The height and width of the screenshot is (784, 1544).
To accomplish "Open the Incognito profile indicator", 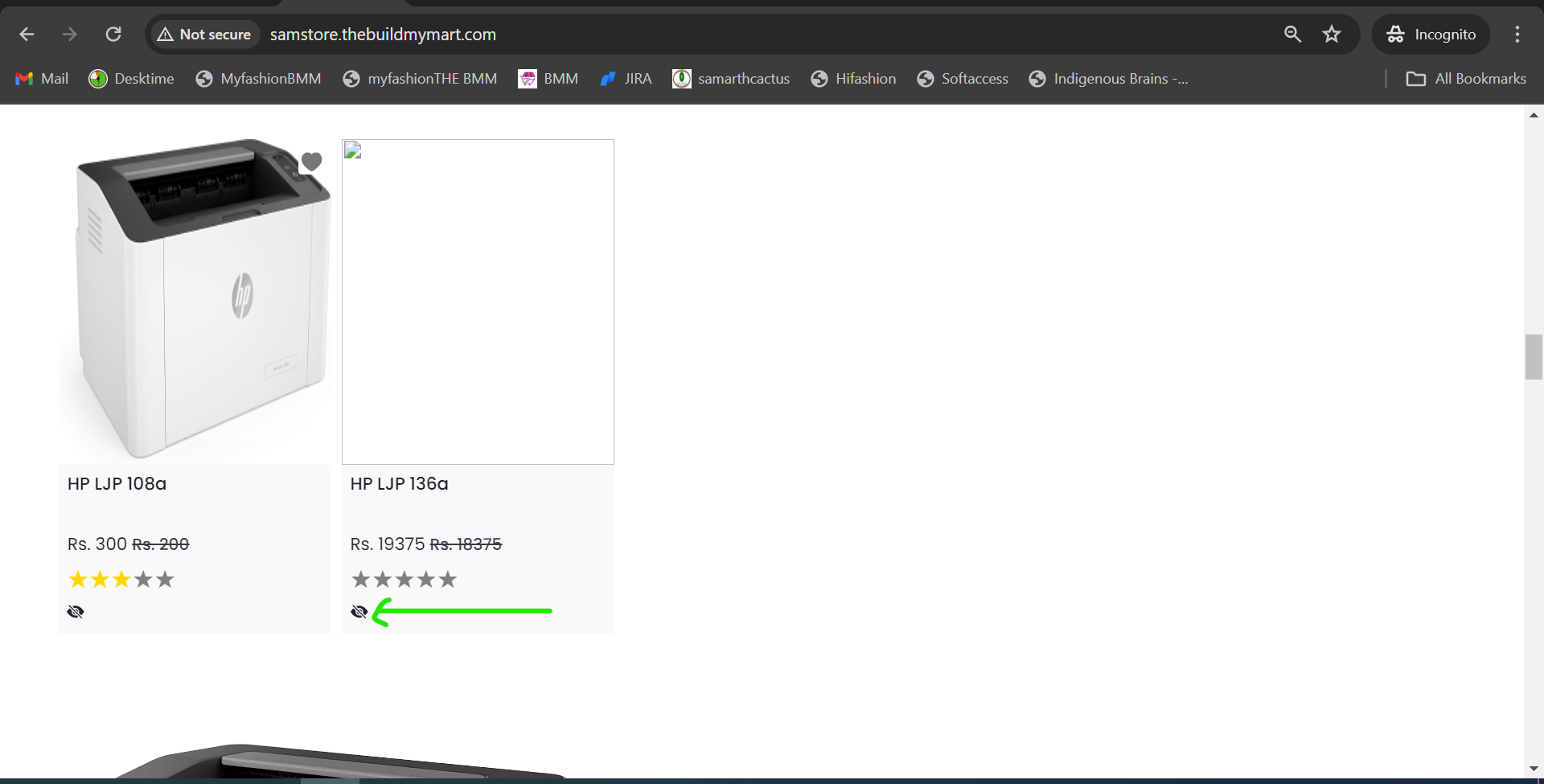I will 1431,35.
